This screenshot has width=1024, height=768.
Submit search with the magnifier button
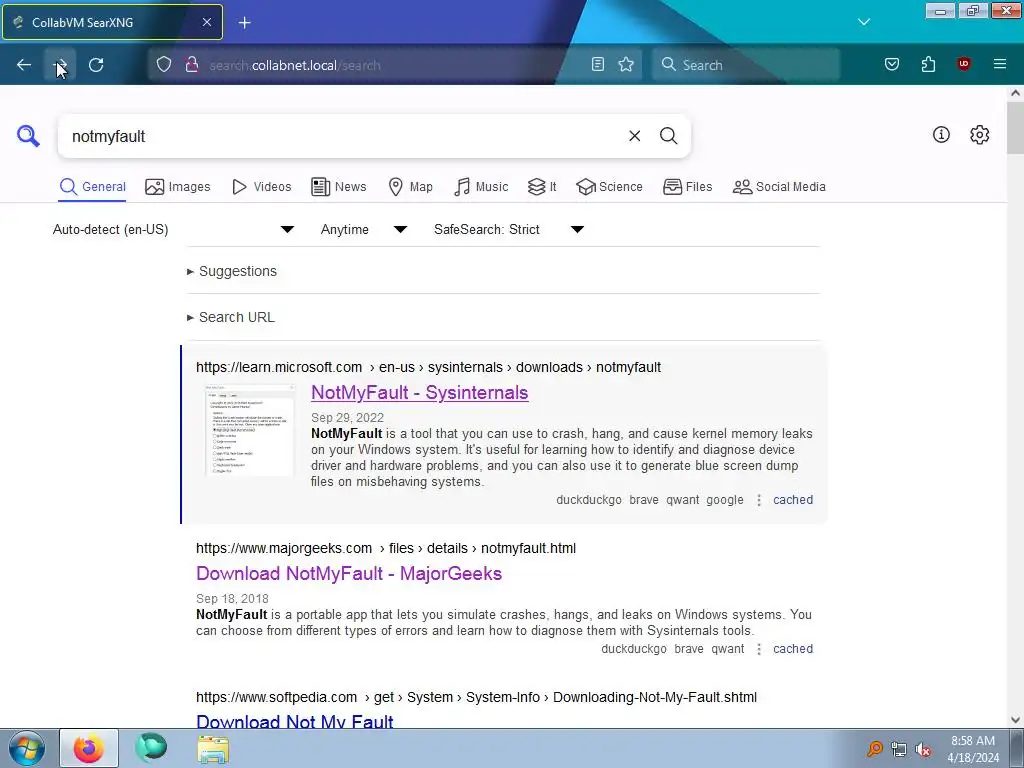pyautogui.click(x=668, y=136)
